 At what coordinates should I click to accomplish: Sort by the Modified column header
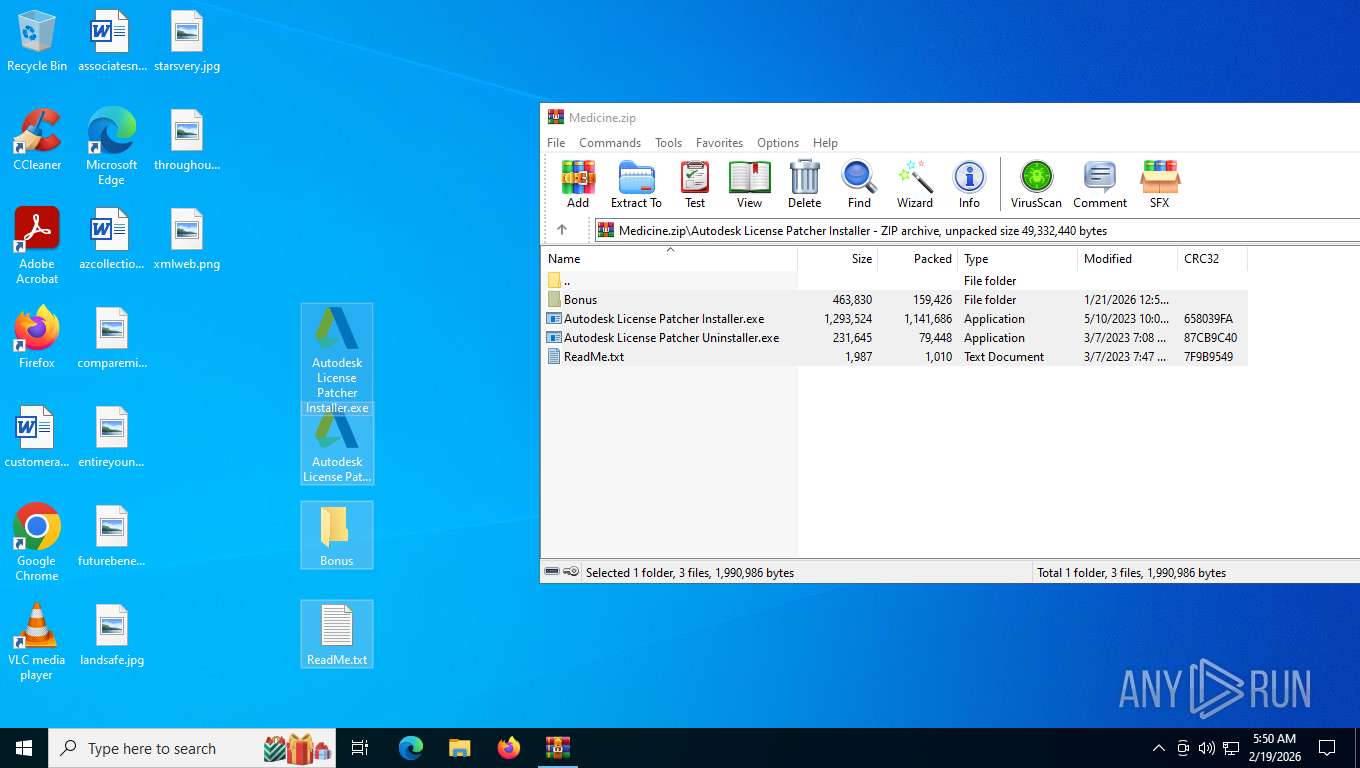pos(1128,259)
